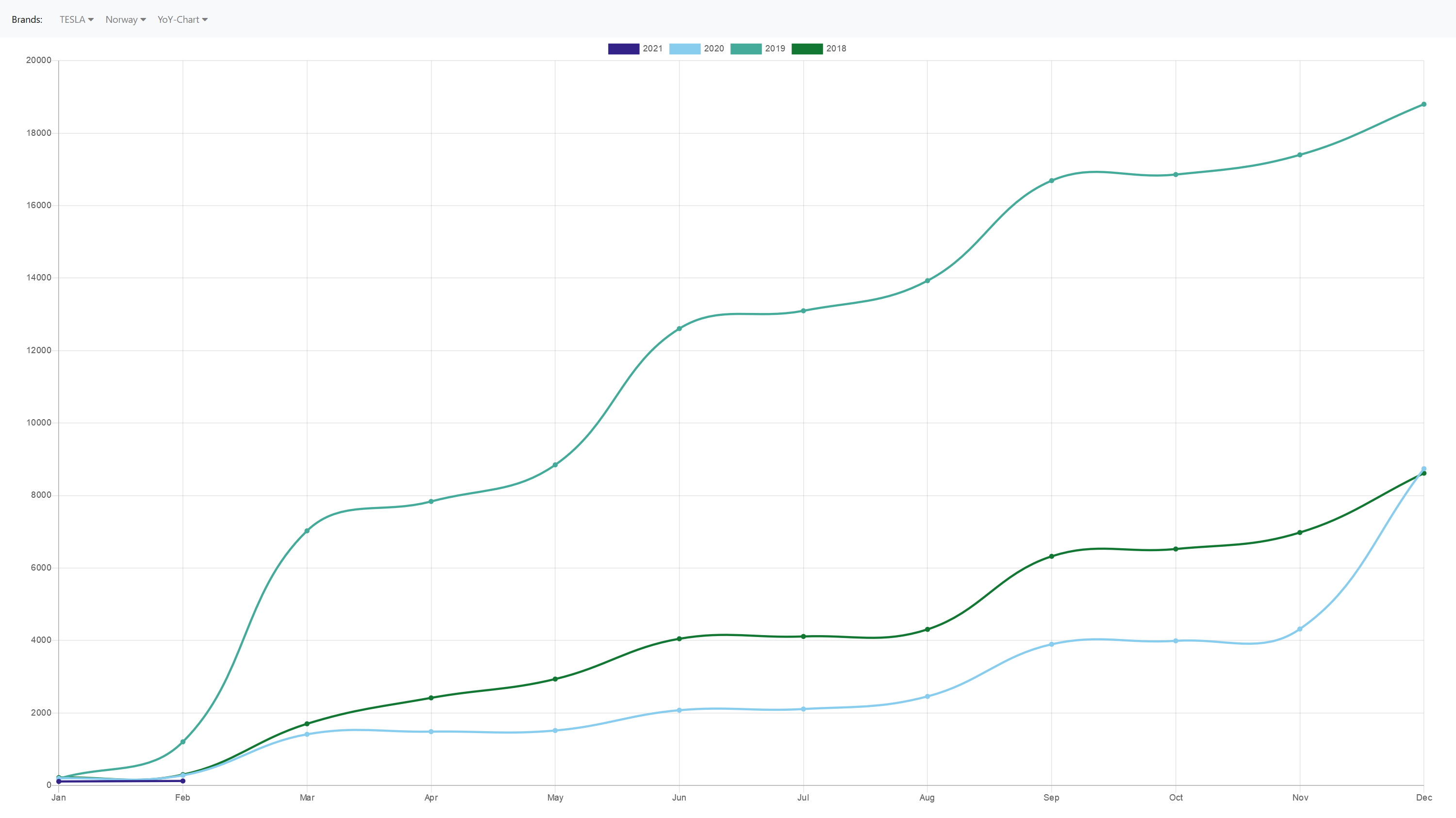The image size is (1456, 818).
Task: Open the TESLA brand dropdown
Action: (x=76, y=19)
